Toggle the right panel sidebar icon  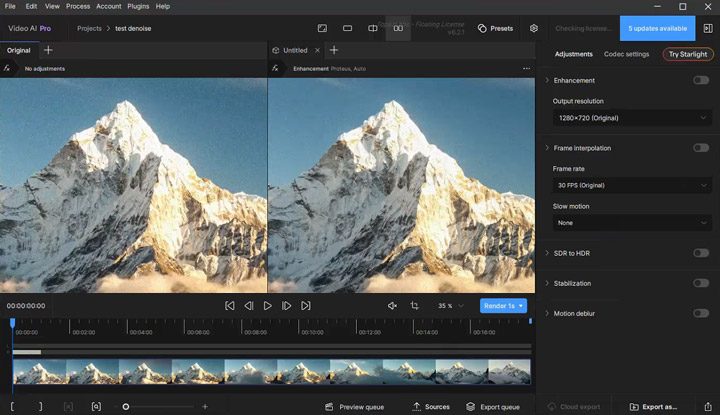coord(708,28)
